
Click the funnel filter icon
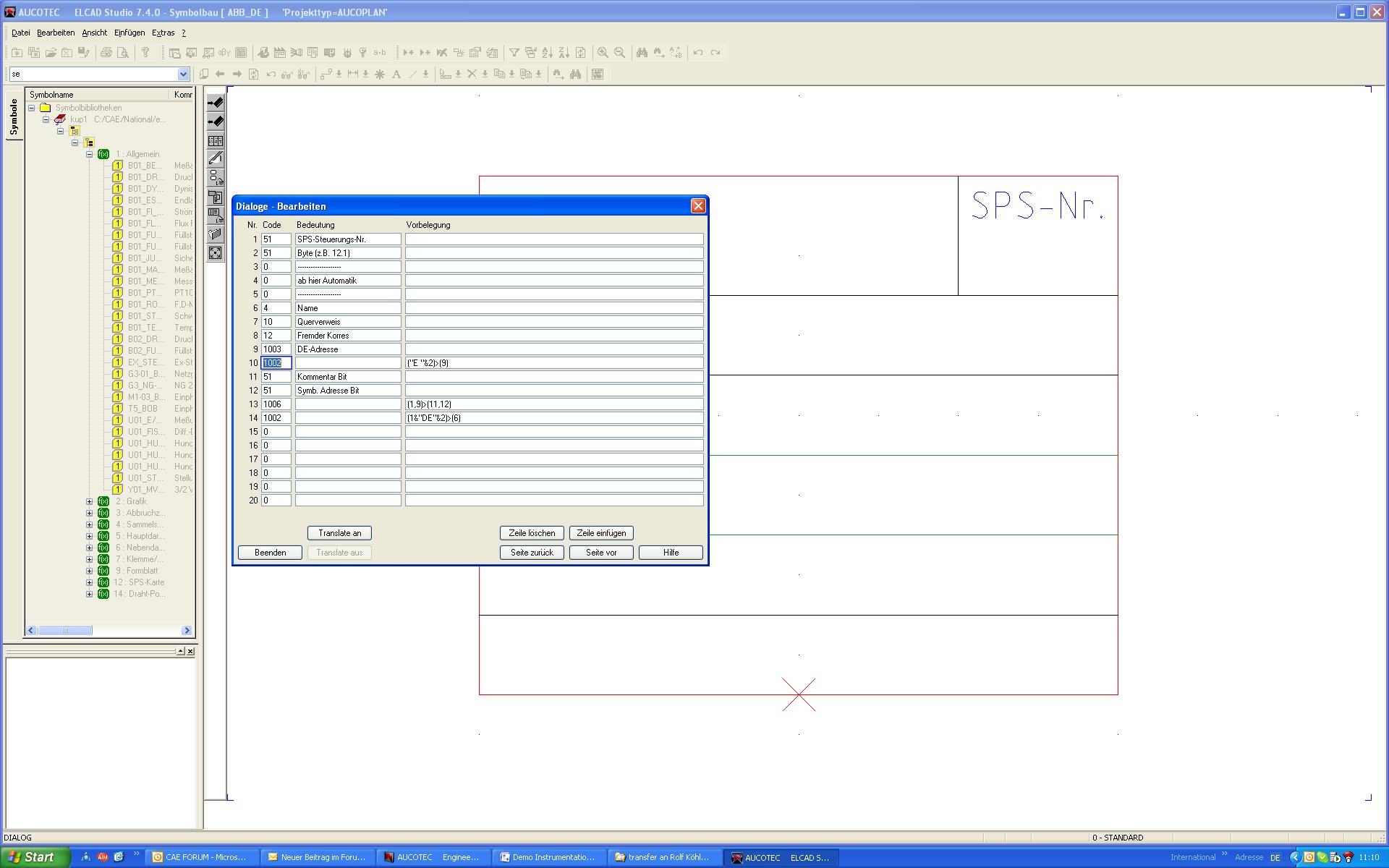click(514, 53)
